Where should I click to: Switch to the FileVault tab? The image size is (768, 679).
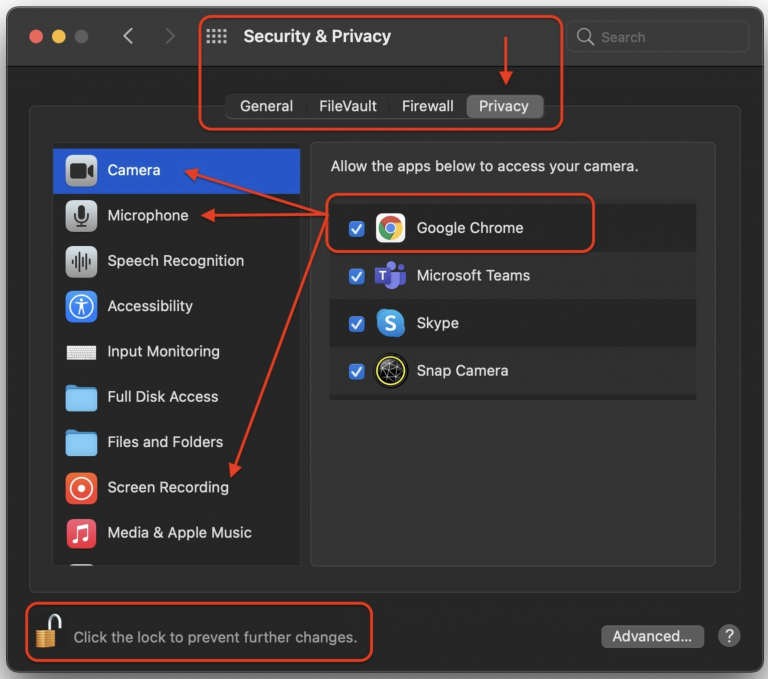348,106
